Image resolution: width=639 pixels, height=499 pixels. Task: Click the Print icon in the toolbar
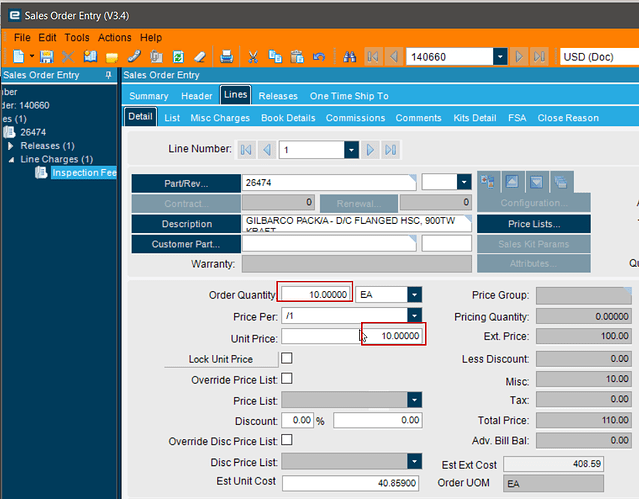click(227, 57)
